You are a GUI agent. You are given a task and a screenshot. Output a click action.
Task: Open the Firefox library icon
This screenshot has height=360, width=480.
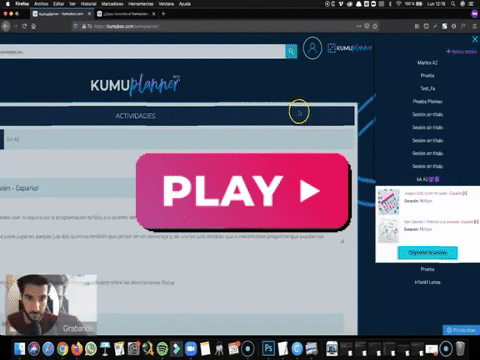click(x=417, y=26)
